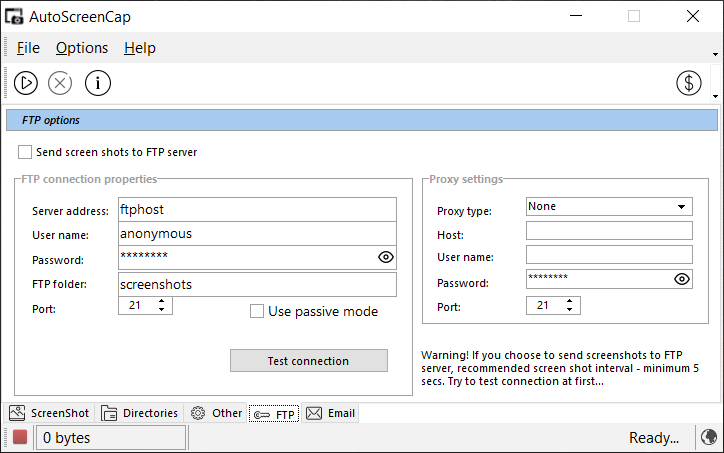This screenshot has height=453, width=724.
Task: Click the red status square icon
Action: pos(20,437)
